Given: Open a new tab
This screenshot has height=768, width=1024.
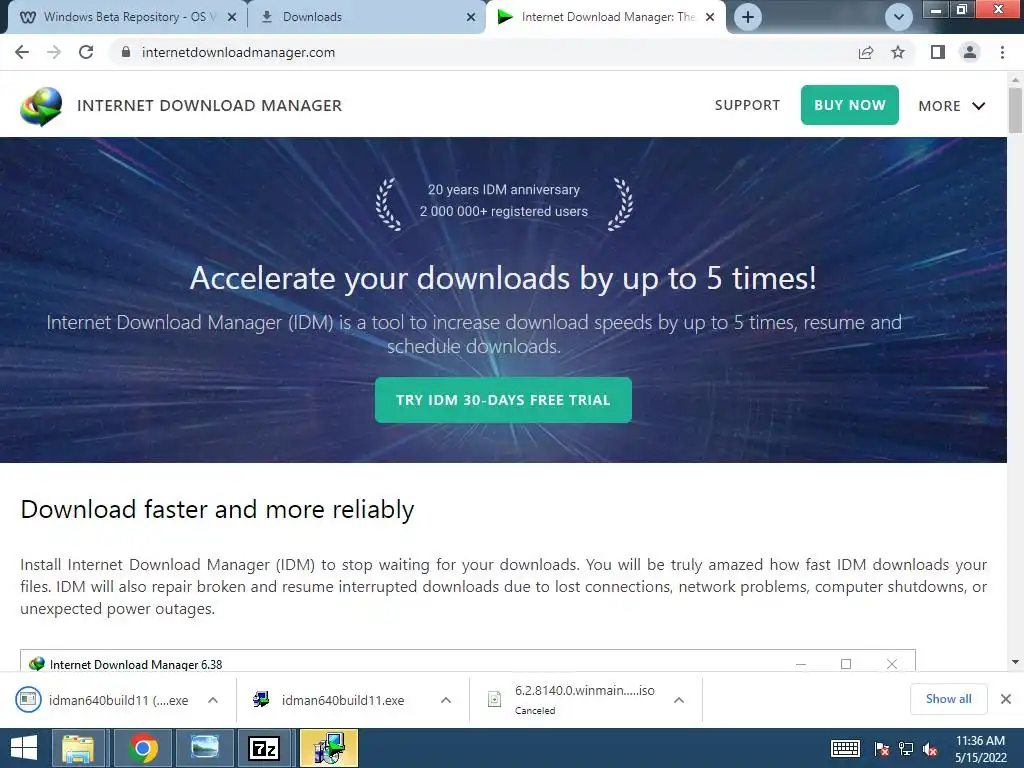Looking at the screenshot, I should pos(748,17).
